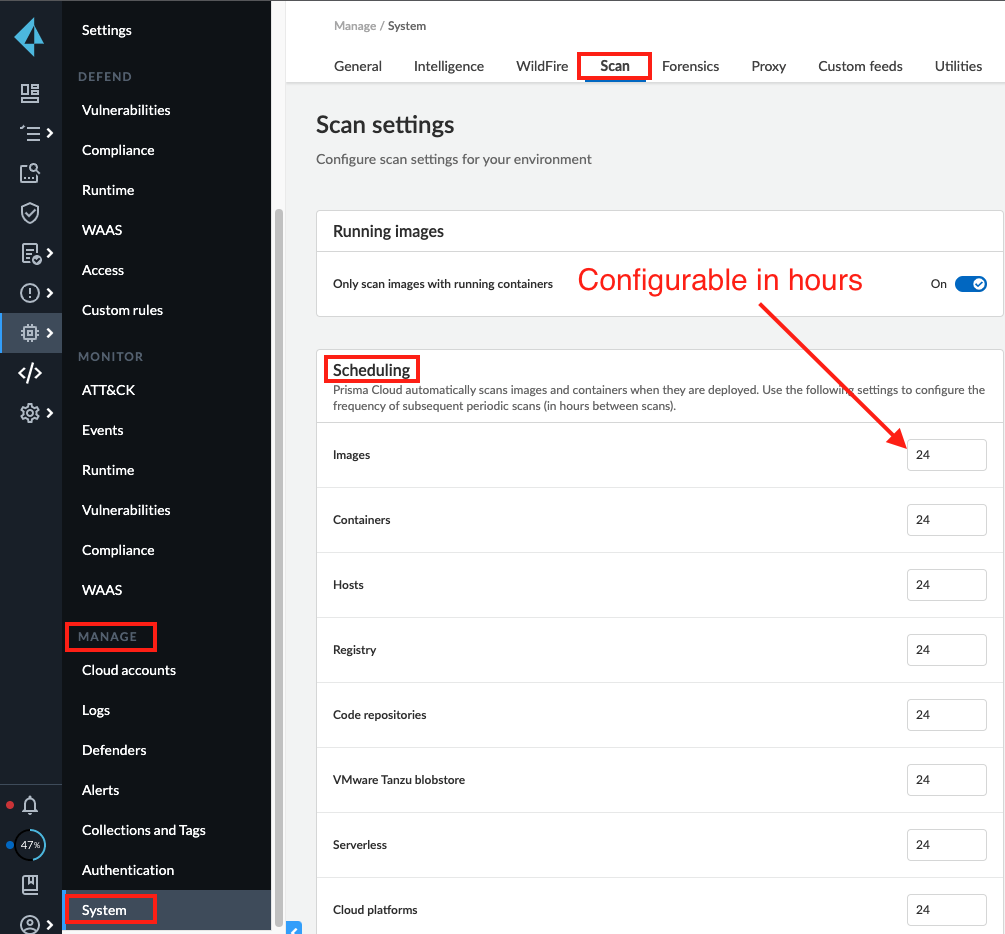The height and width of the screenshot is (934, 1005).
Task: Open the Investigate magnifier icon
Action: click(x=30, y=173)
